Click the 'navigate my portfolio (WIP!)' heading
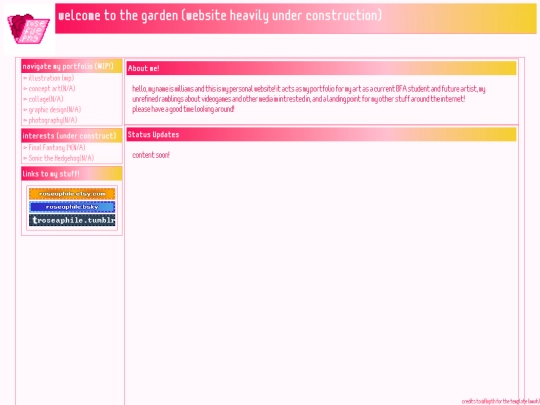This screenshot has height=405, width=540. 68,66
